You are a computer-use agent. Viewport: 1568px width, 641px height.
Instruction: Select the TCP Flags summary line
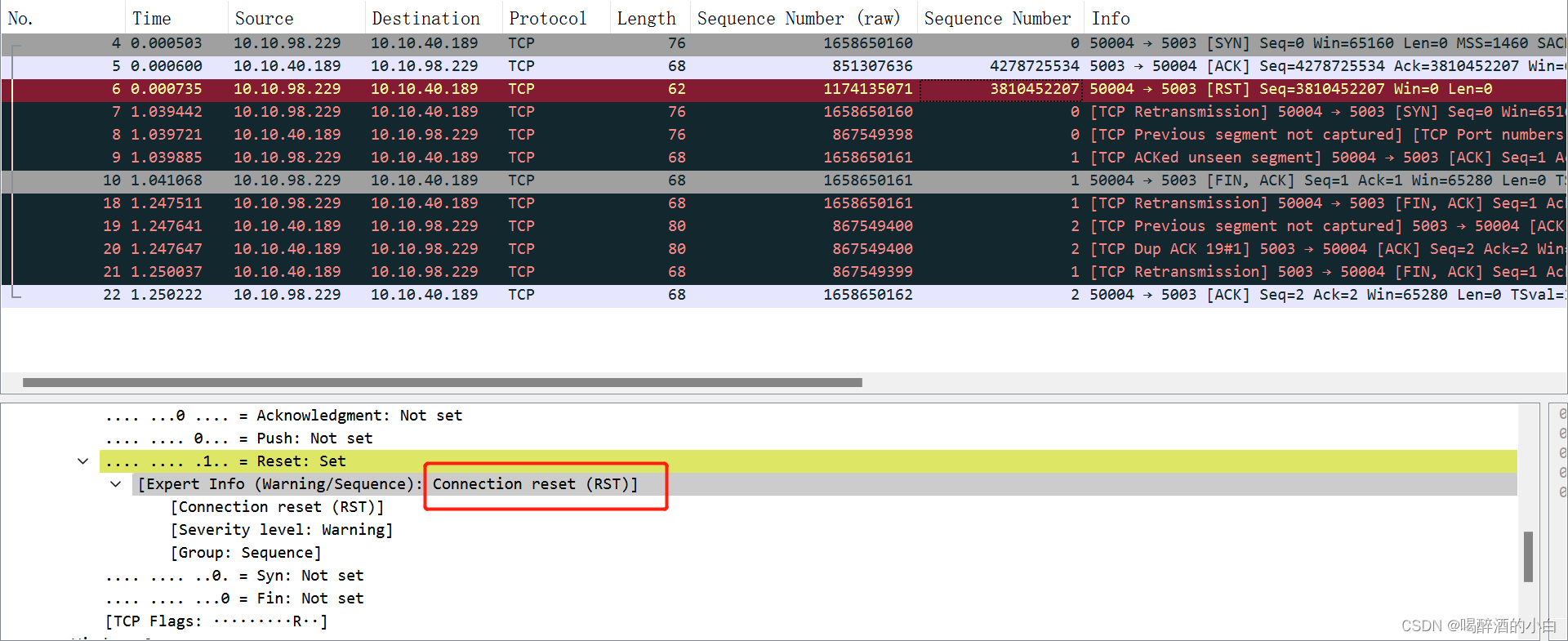coord(216,621)
